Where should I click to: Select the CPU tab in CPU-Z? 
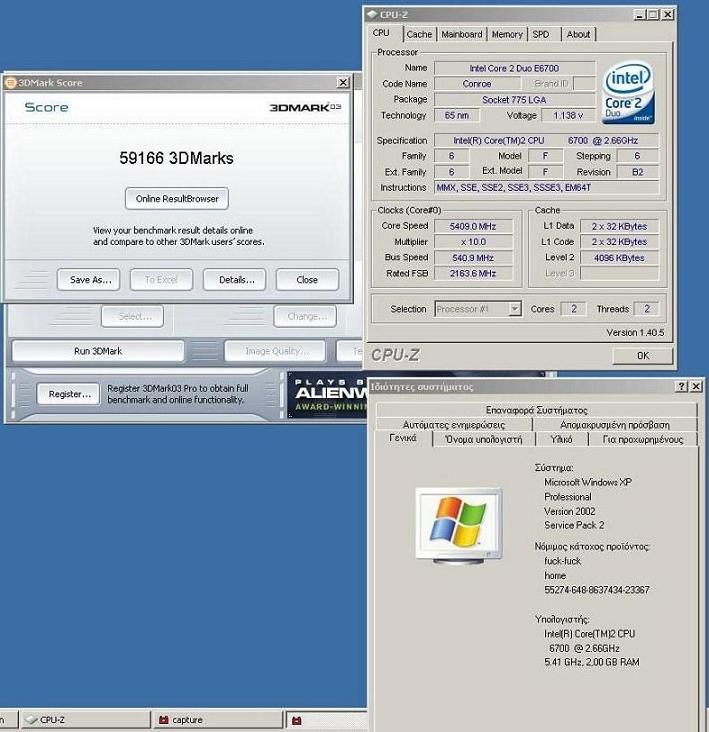point(381,33)
